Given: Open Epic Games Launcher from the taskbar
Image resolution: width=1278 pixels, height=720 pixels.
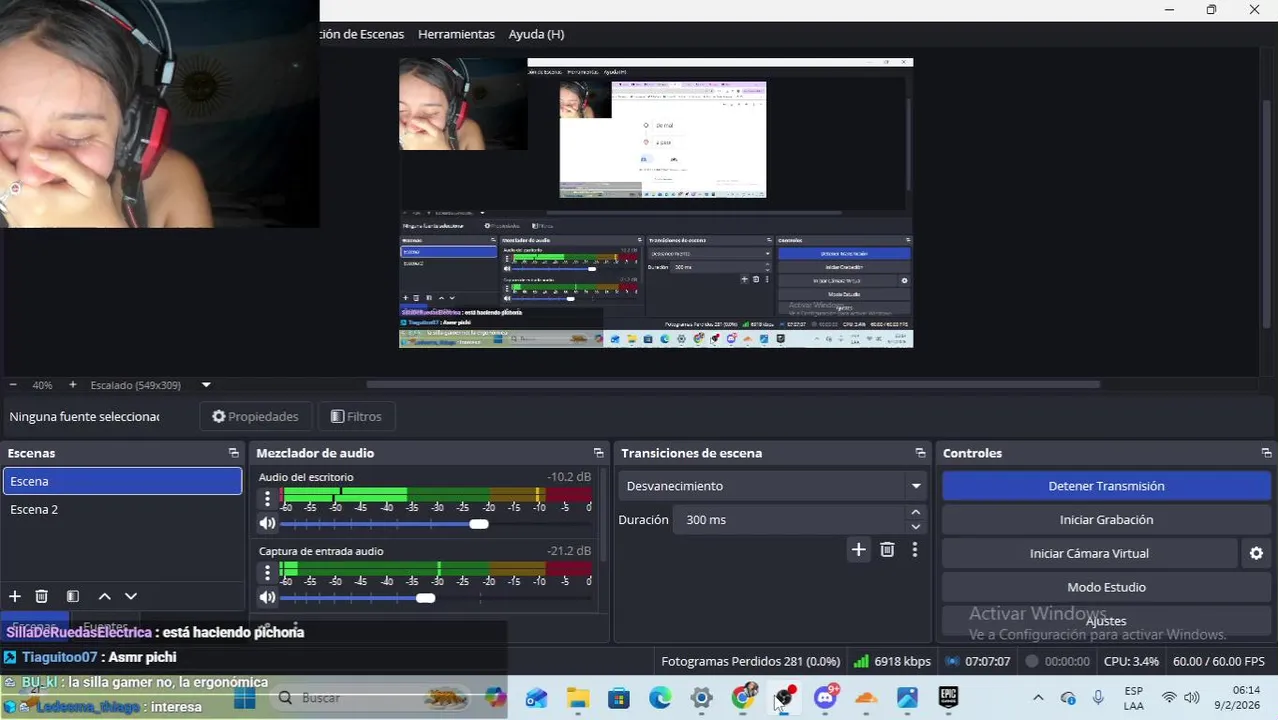Looking at the screenshot, I should [x=948, y=697].
